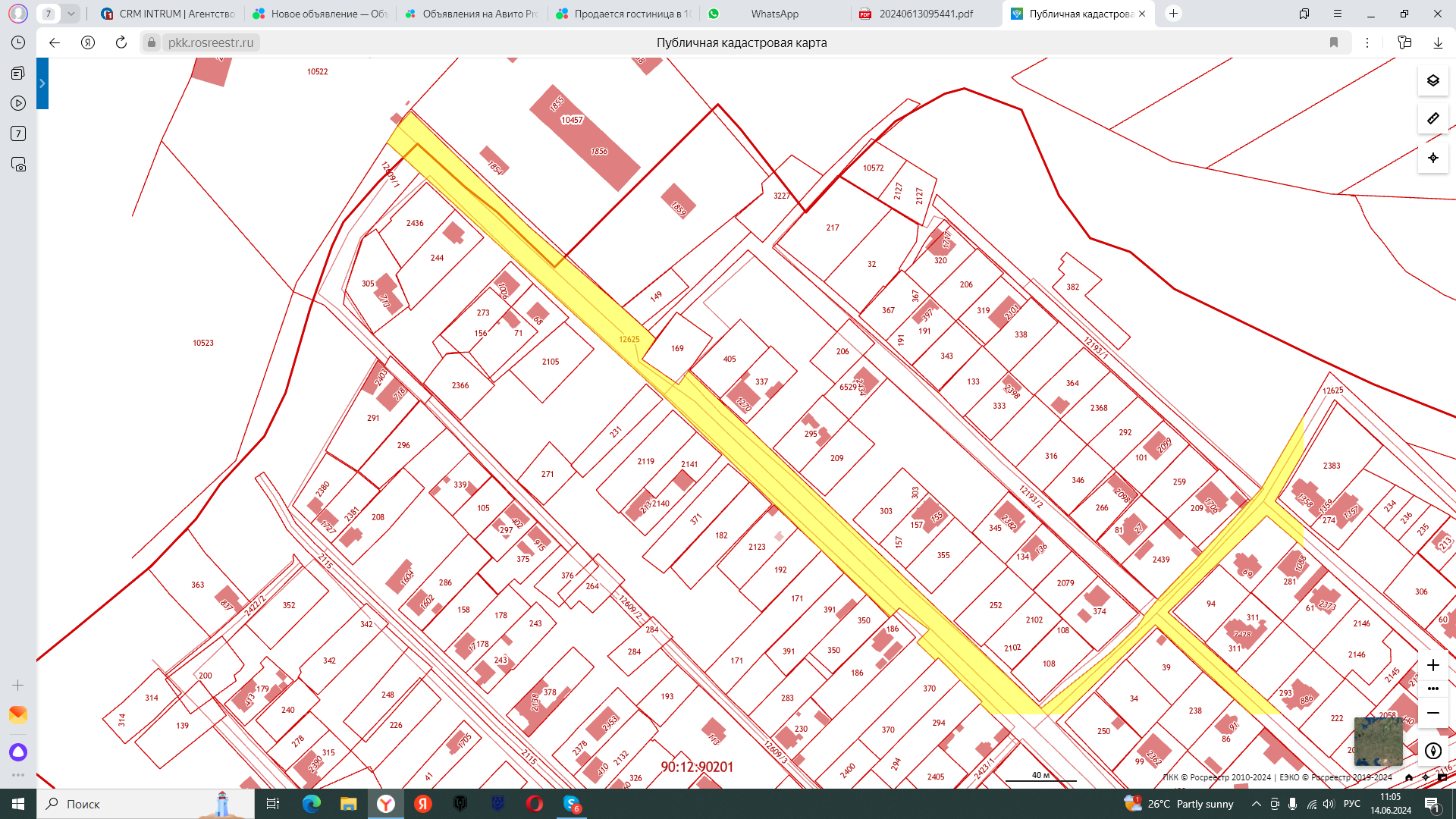
Task: Click the pkk.rosreestr.ru address field
Action: click(x=211, y=42)
